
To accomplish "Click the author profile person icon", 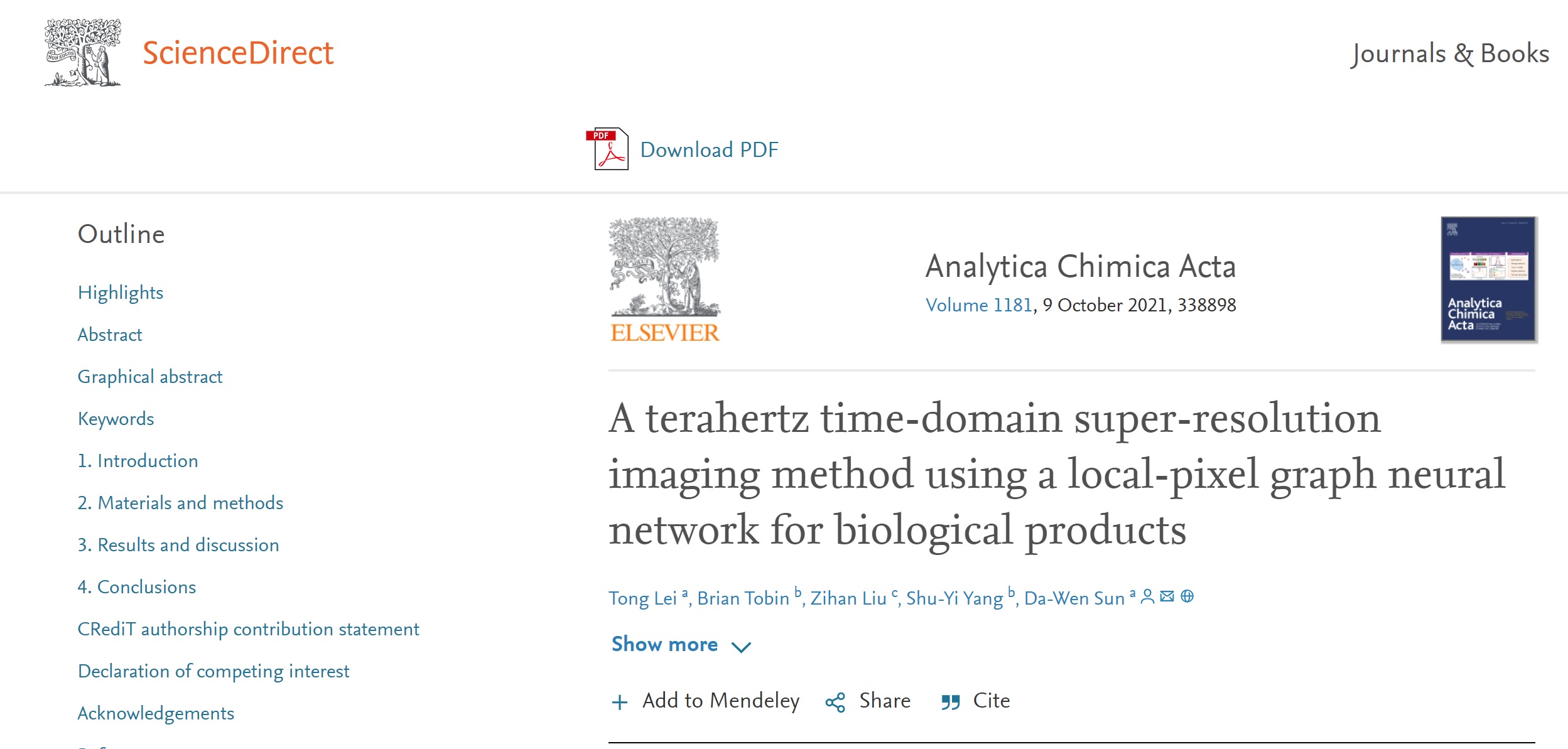I will point(1147,596).
